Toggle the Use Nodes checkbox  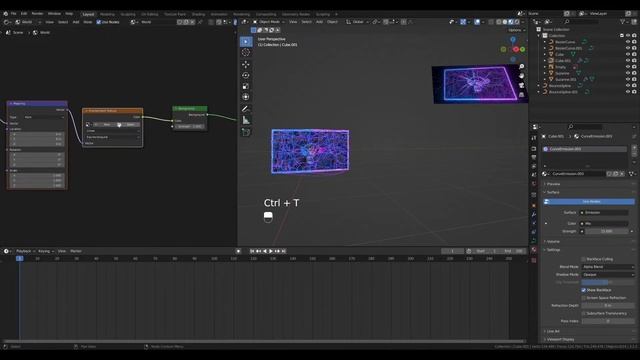point(99,22)
